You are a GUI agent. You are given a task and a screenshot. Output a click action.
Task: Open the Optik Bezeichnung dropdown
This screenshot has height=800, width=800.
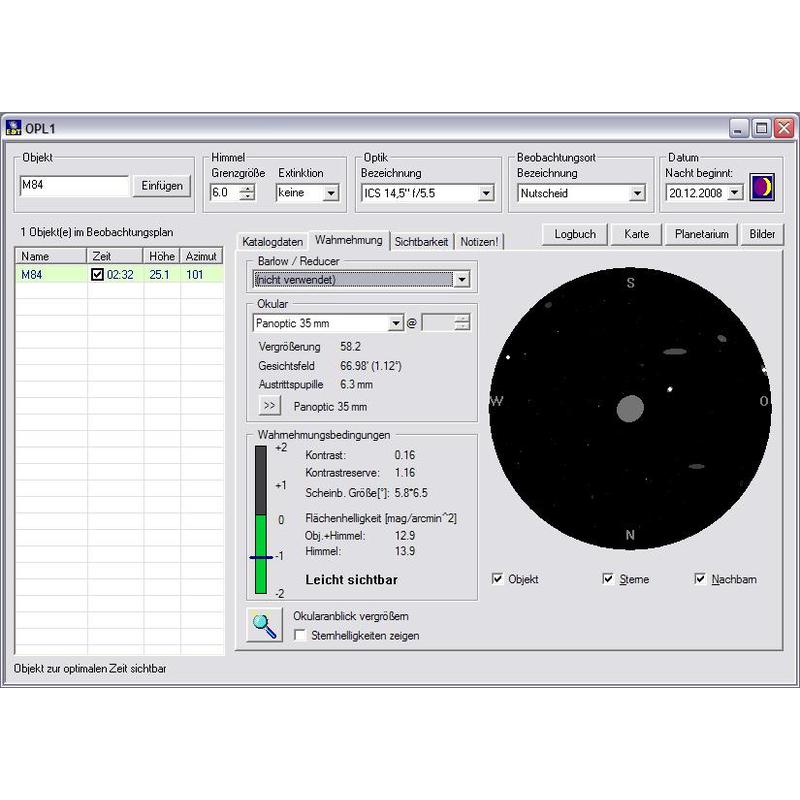(486, 193)
